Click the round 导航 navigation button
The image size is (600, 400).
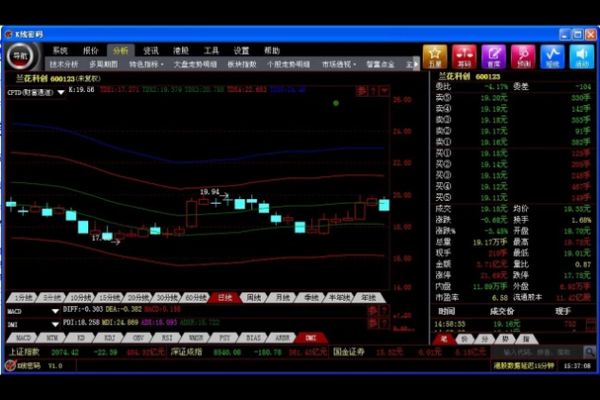click(22, 56)
